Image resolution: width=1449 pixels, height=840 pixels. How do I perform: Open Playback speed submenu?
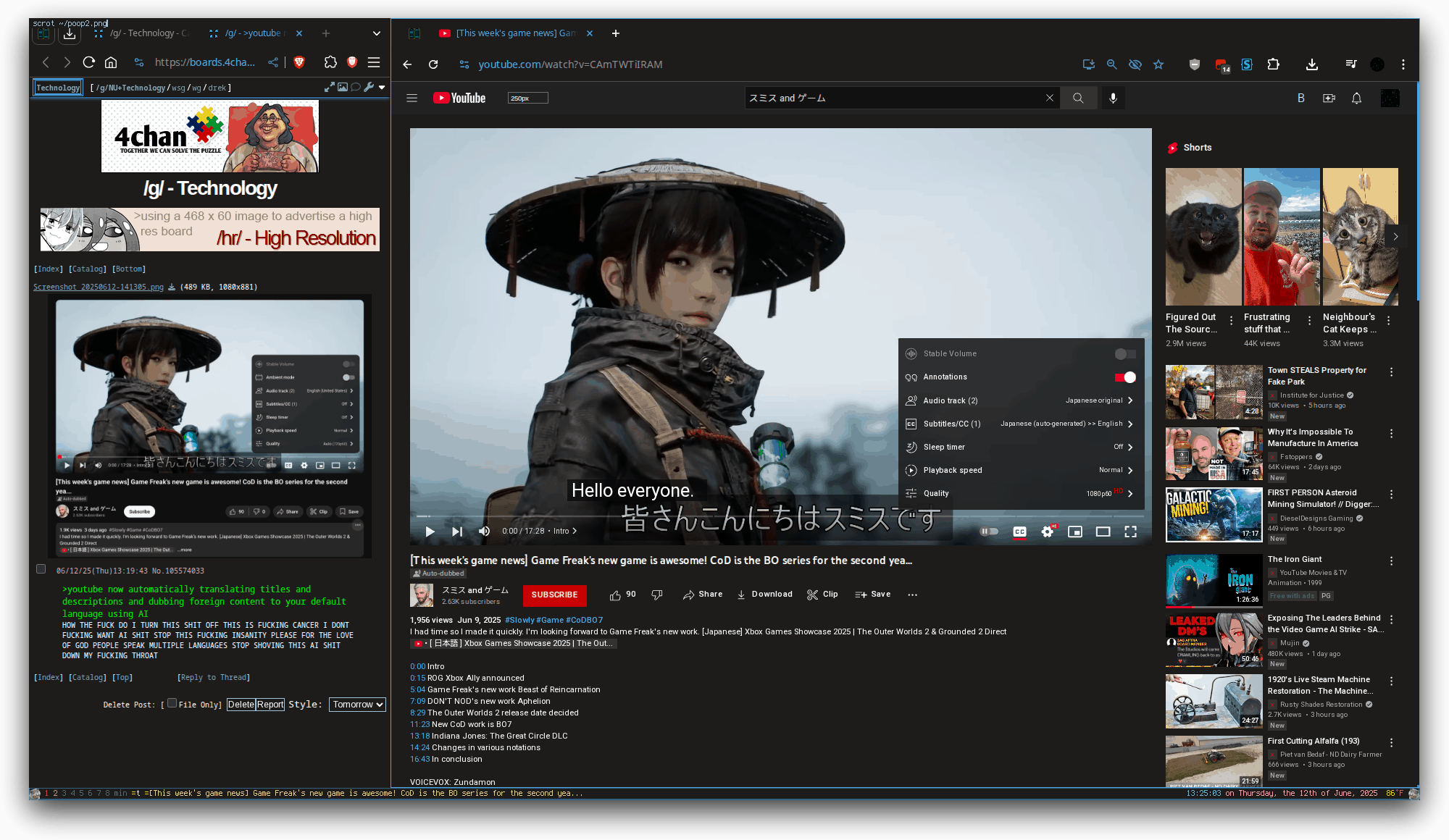click(1021, 470)
